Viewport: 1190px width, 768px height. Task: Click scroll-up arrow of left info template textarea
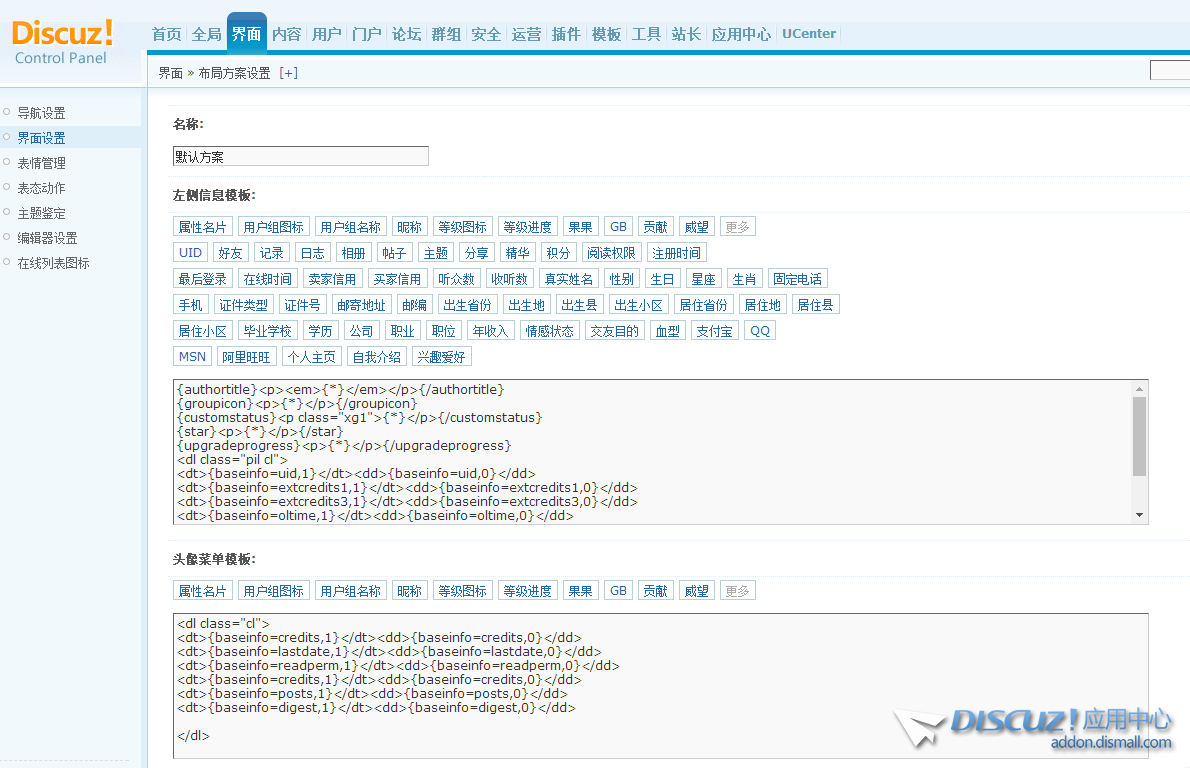(x=1139, y=388)
